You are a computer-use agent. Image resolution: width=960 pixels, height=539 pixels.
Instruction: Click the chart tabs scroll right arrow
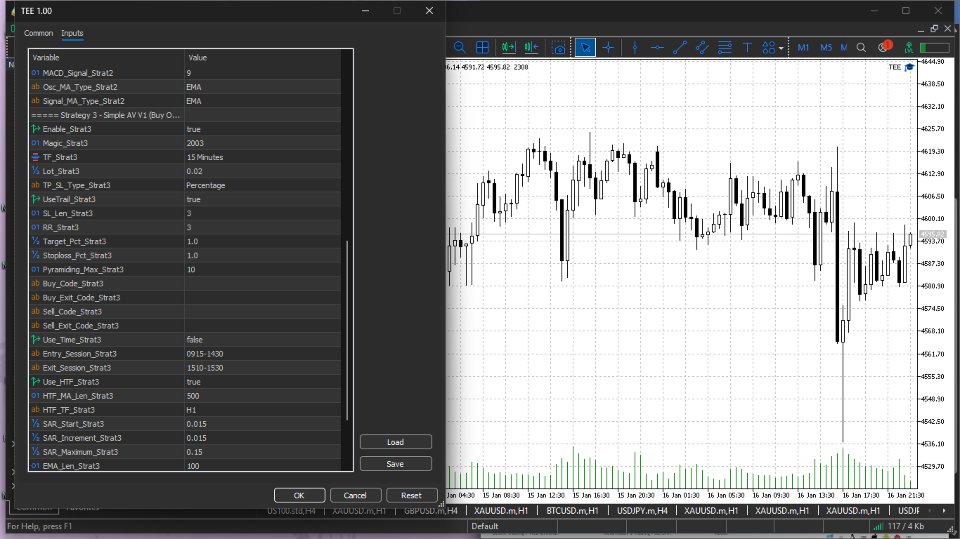click(943, 510)
